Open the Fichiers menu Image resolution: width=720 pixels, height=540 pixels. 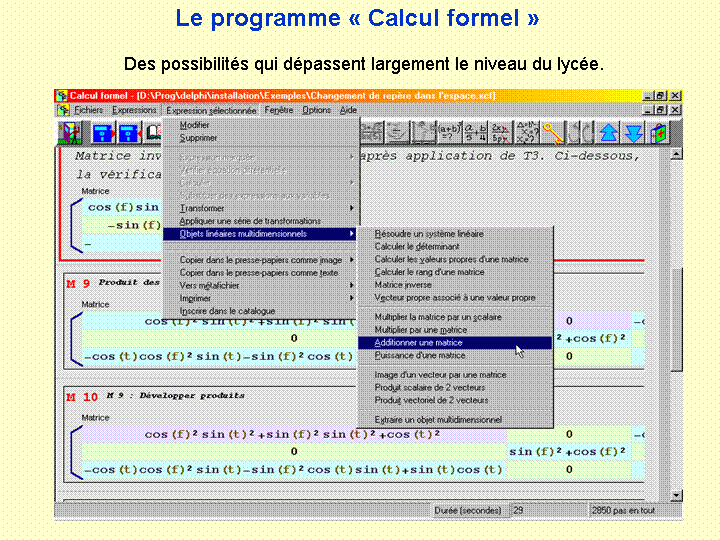coord(88,110)
